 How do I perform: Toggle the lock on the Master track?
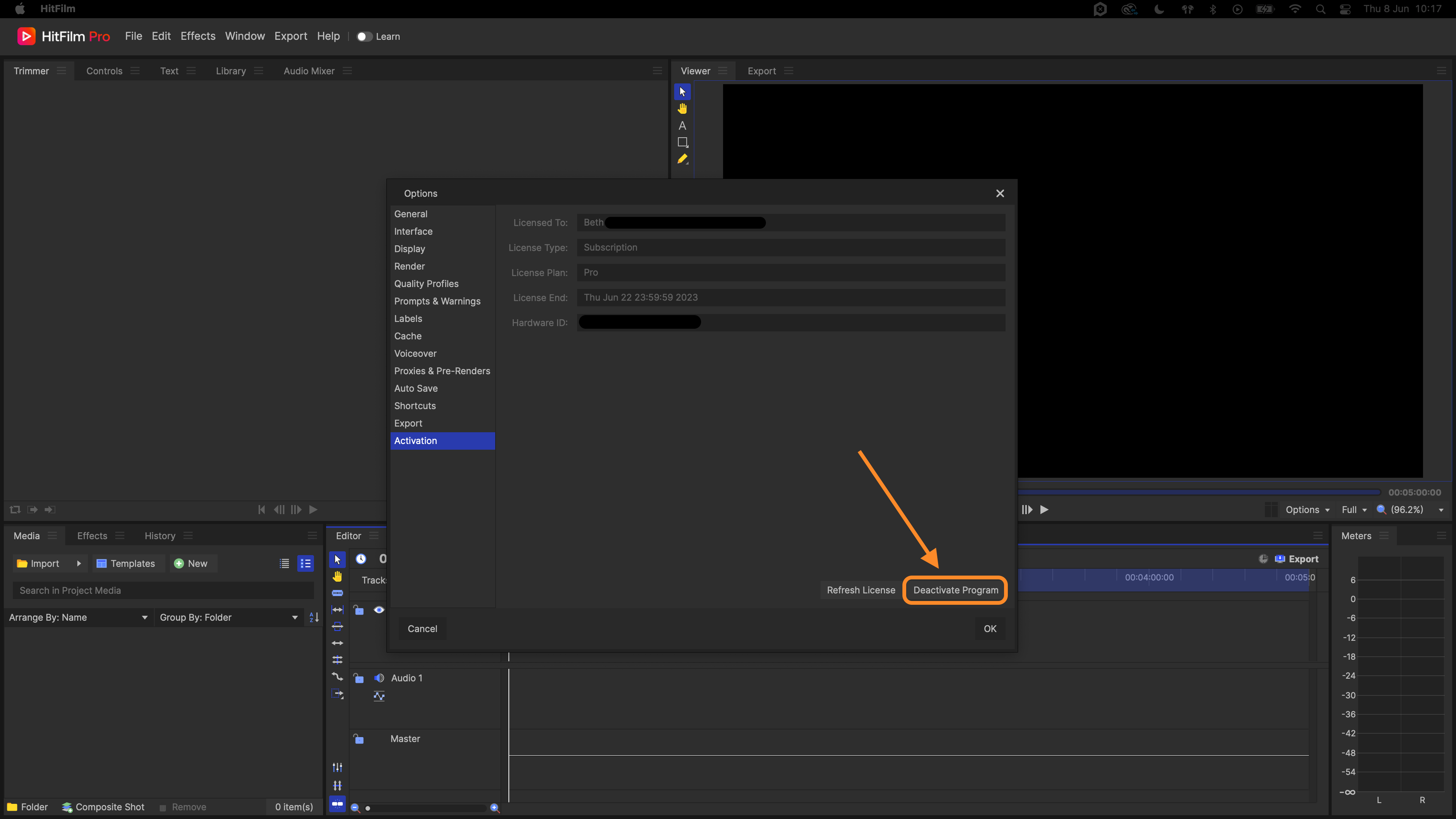pyautogui.click(x=358, y=739)
